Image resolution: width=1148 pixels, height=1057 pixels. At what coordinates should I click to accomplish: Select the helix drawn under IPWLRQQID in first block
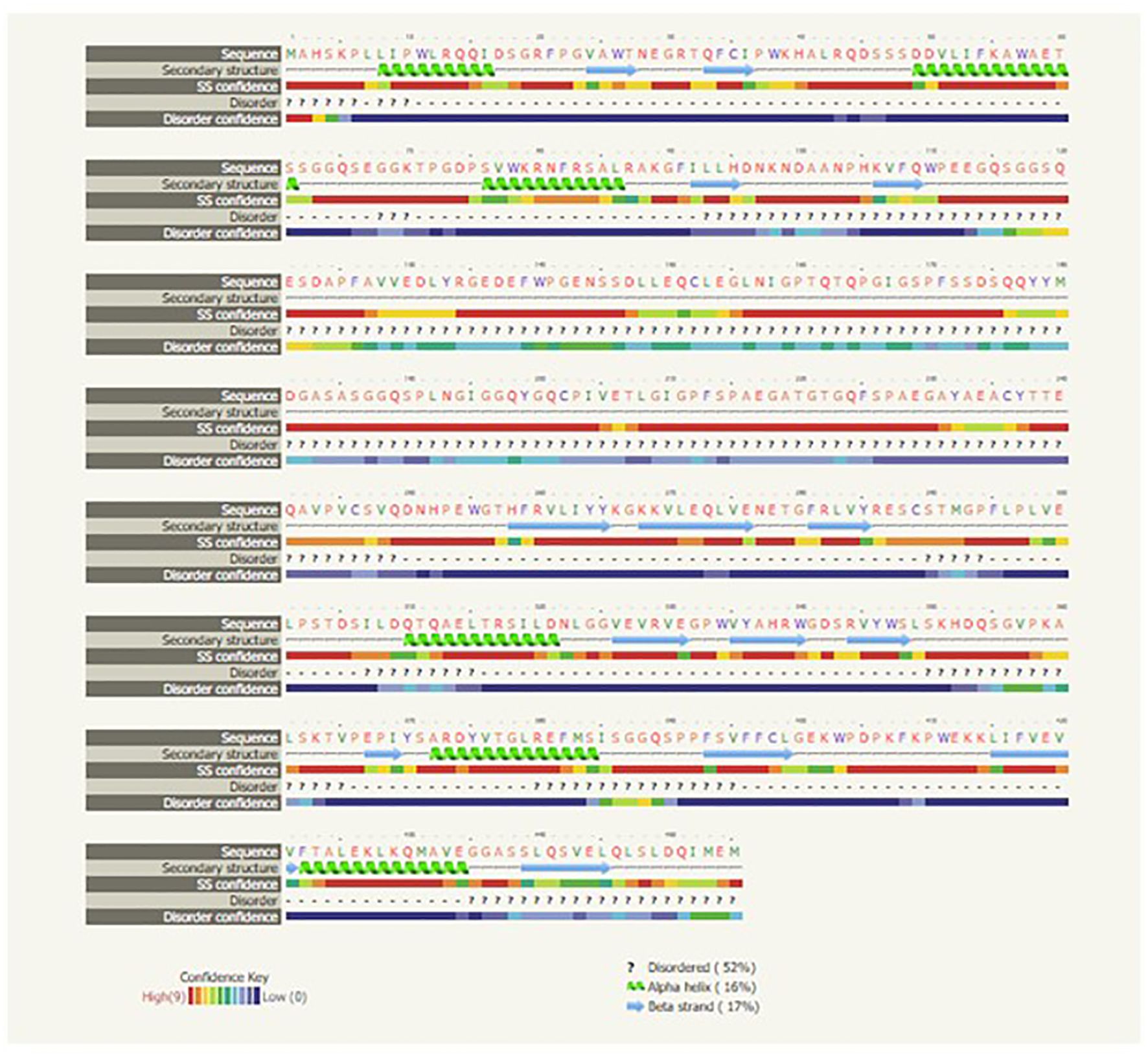436,69
